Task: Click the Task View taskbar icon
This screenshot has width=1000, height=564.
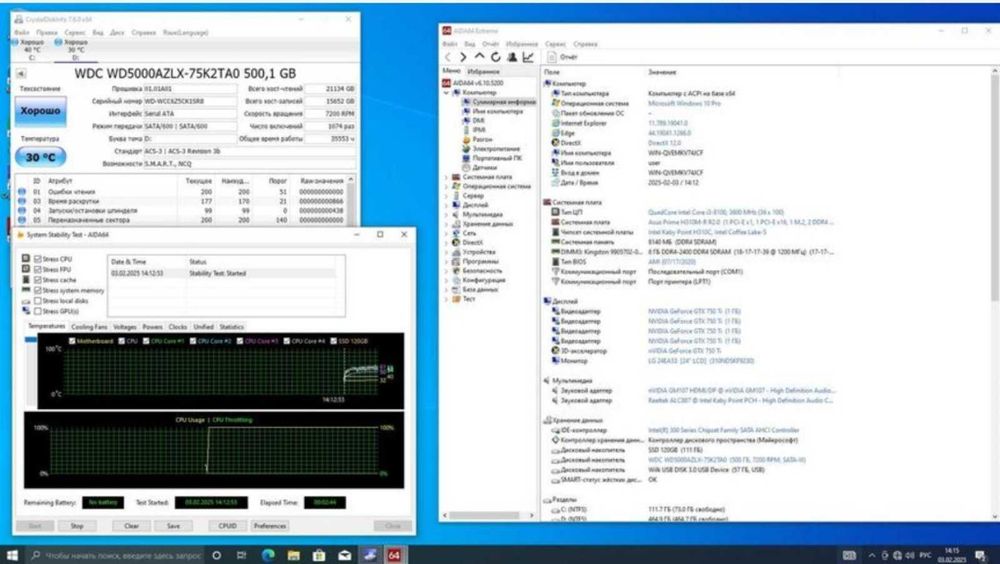Action: pyautogui.click(x=242, y=555)
